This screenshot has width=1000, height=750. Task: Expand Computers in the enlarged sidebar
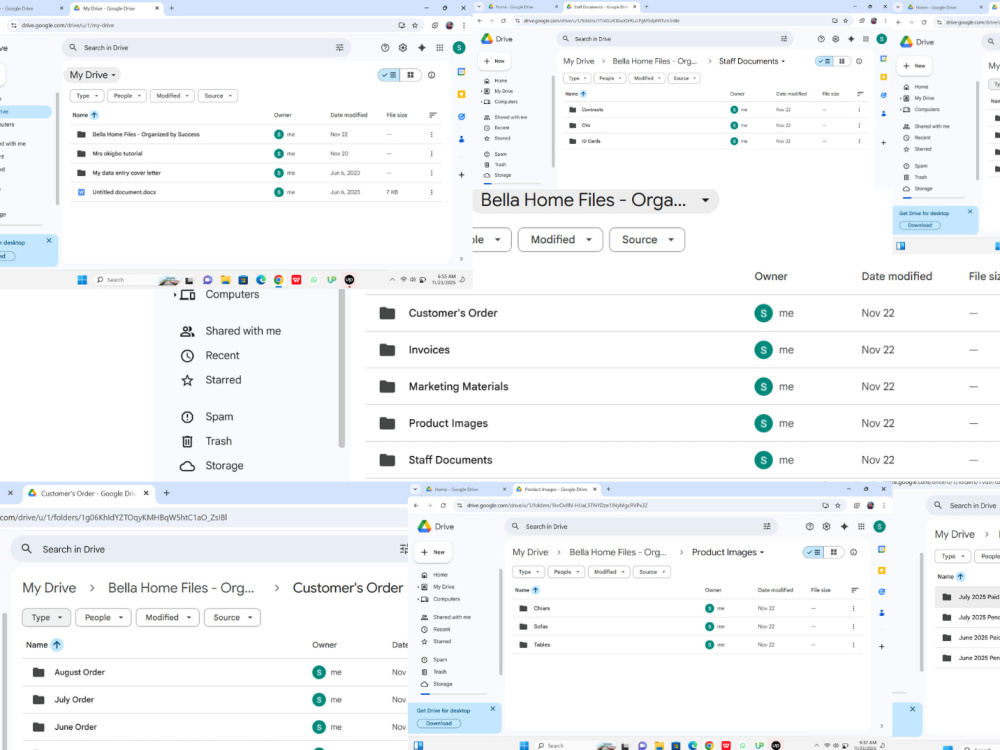[x=175, y=295]
